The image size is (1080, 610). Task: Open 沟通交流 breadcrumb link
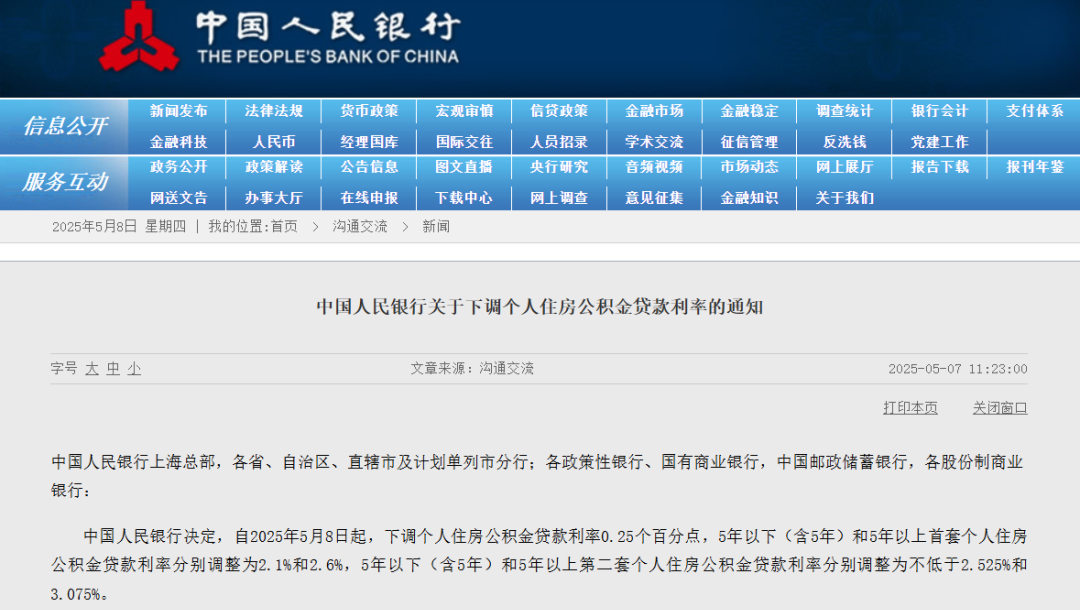click(360, 227)
